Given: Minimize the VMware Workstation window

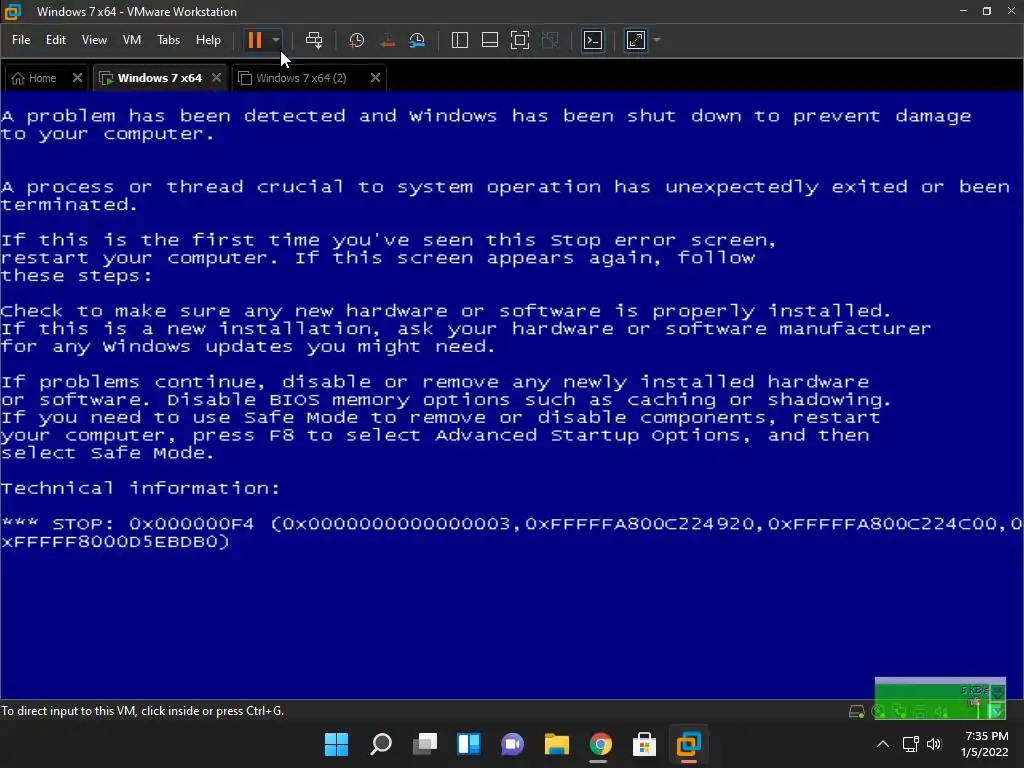Looking at the screenshot, I should click(x=963, y=11).
